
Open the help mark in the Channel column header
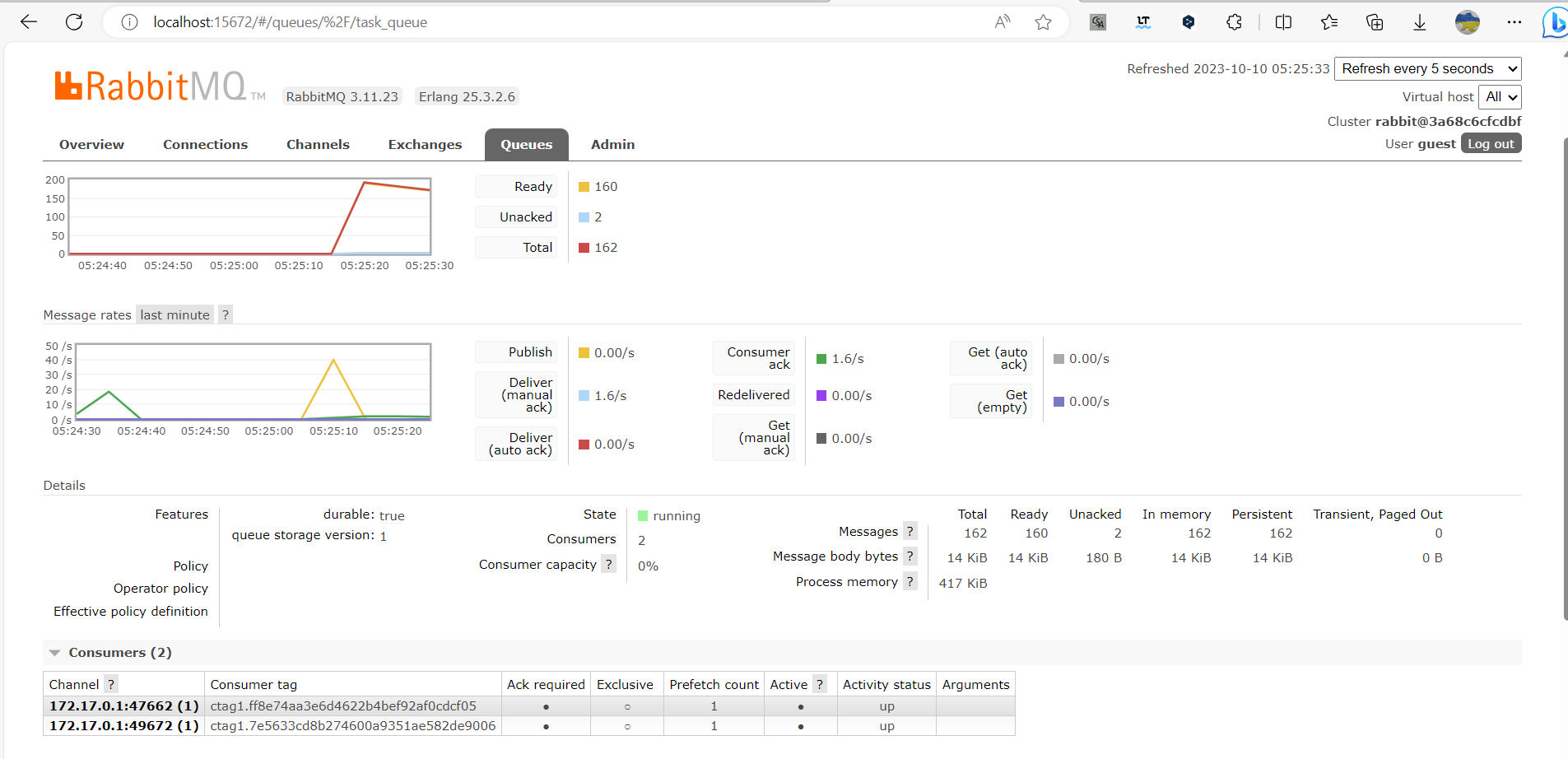[111, 684]
